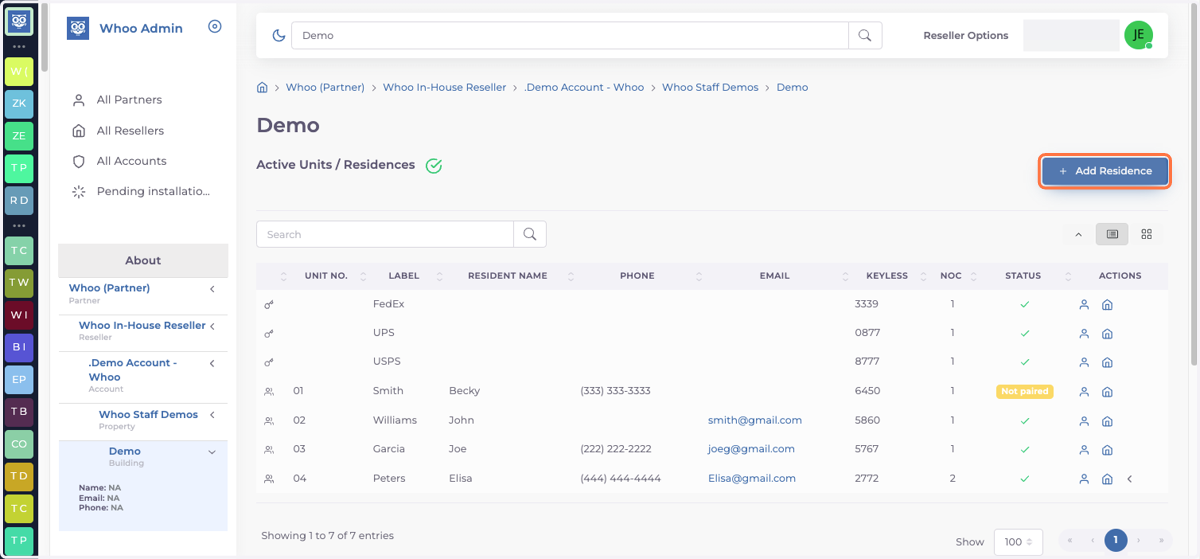
Task: Open .Demo Account - Whoo breadcrumb link
Action: [x=584, y=87]
